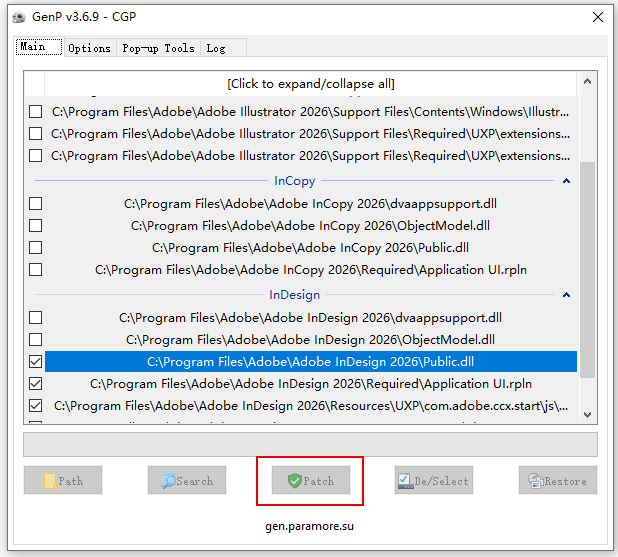The width and height of the screenshot is (618, 557).
Task: Open the Log tab
Action: pyautogui.click(x=216, y=48)
